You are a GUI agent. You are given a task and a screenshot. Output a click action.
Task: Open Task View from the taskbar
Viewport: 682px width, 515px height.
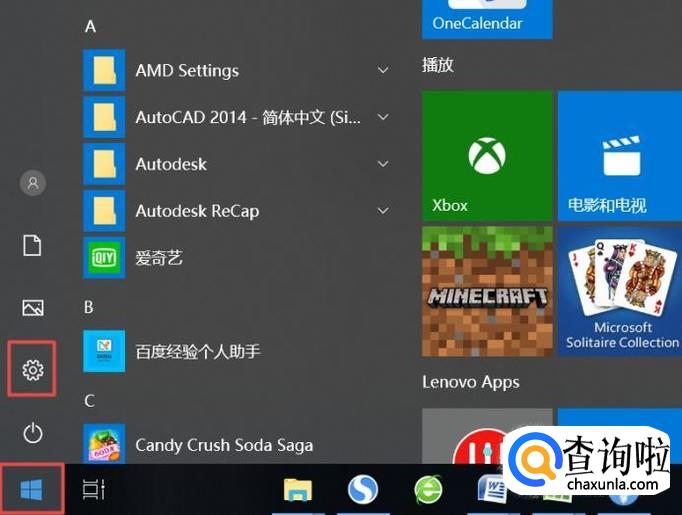tap(94, 489)
